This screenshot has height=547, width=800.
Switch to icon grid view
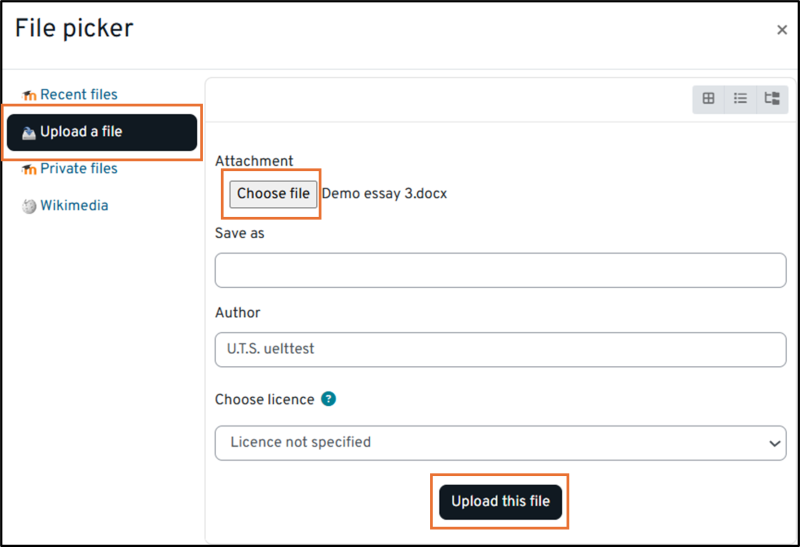pyautogui.click(x=708, y=98)
